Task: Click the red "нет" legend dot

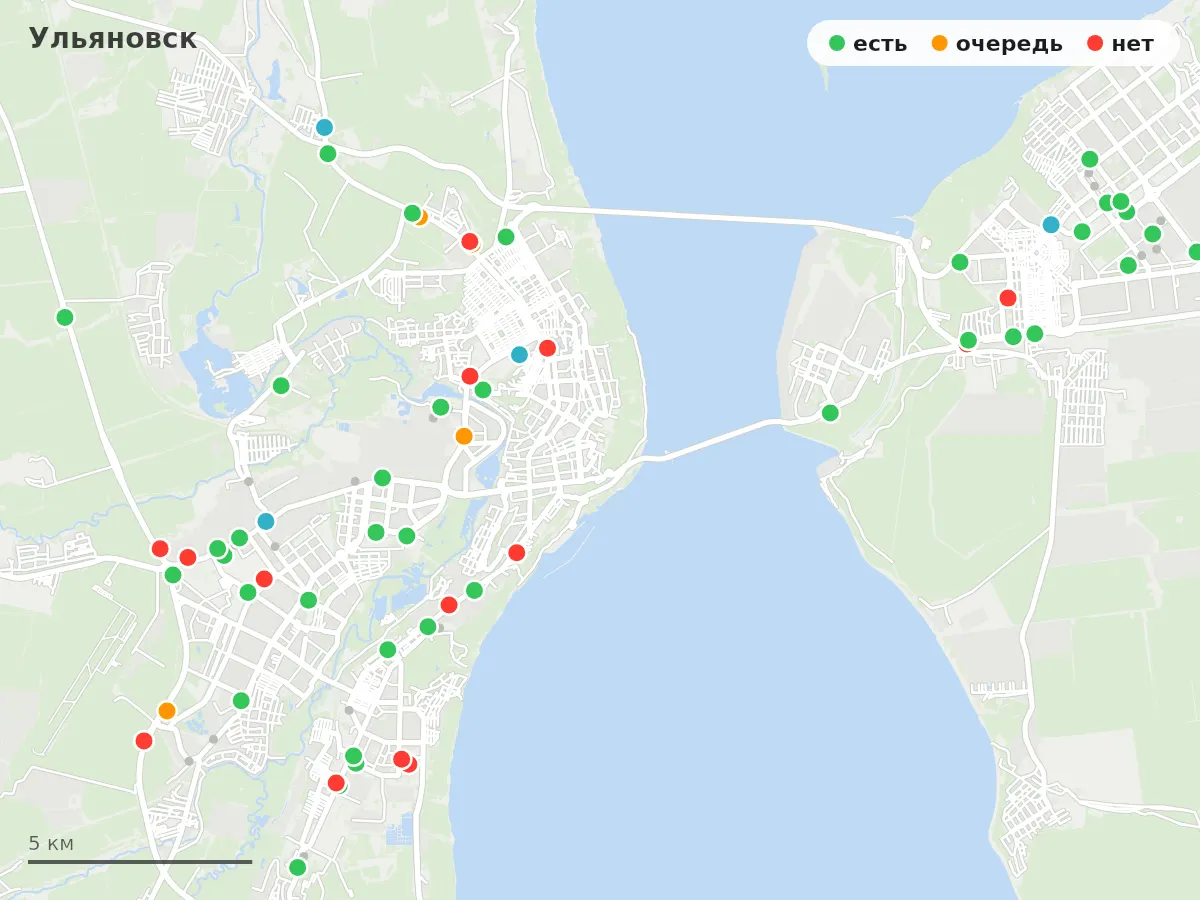Action: pos(1095,43)
